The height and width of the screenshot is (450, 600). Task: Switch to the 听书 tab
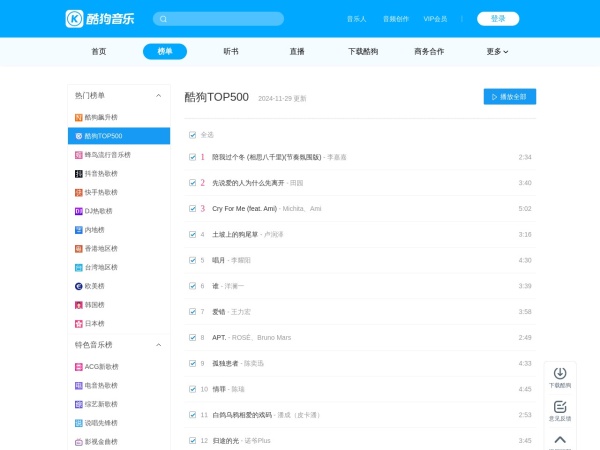(x=231, y=52)
